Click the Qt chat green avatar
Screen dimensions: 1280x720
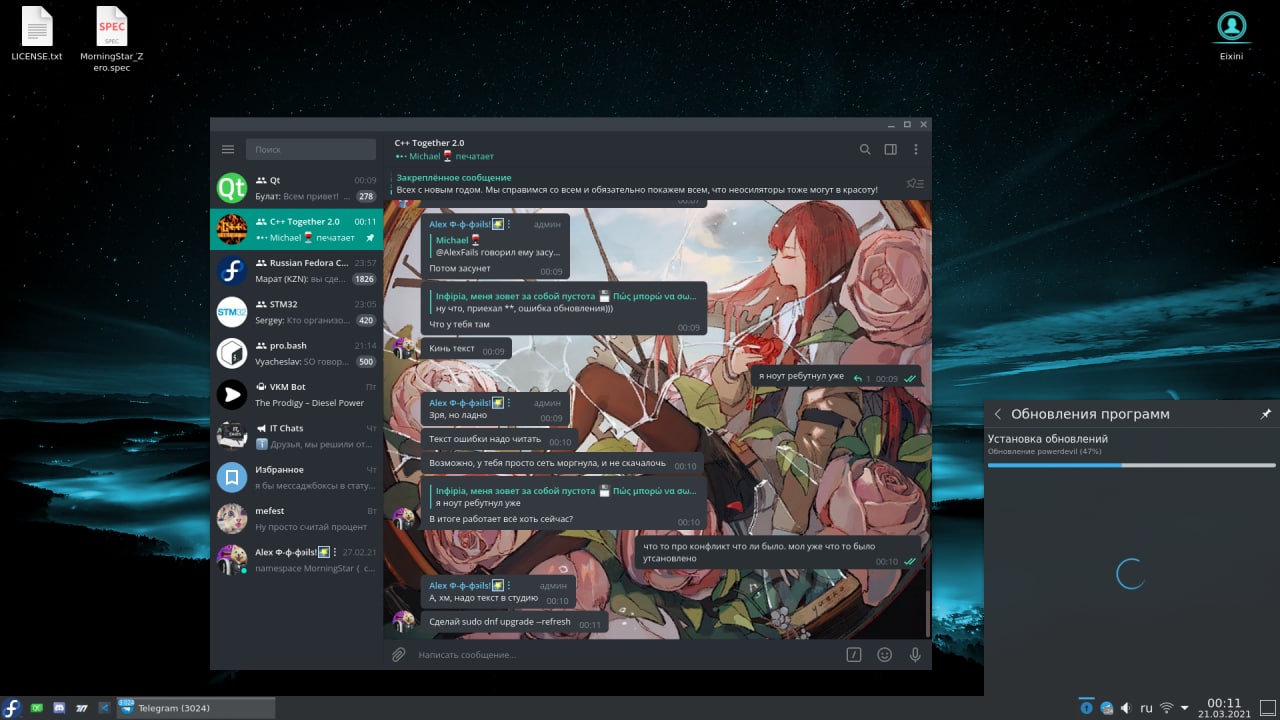point(232,188)
